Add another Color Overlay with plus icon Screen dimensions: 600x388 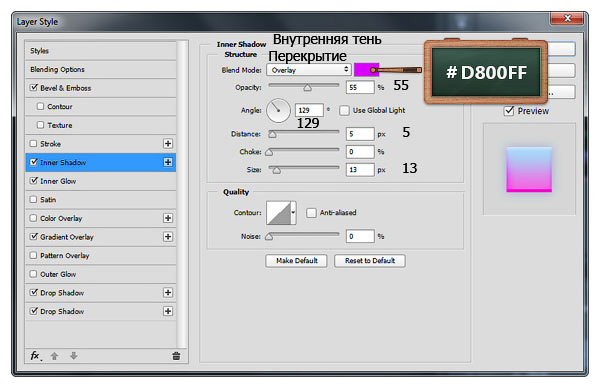pyautogui.click(x=168, y=218)
